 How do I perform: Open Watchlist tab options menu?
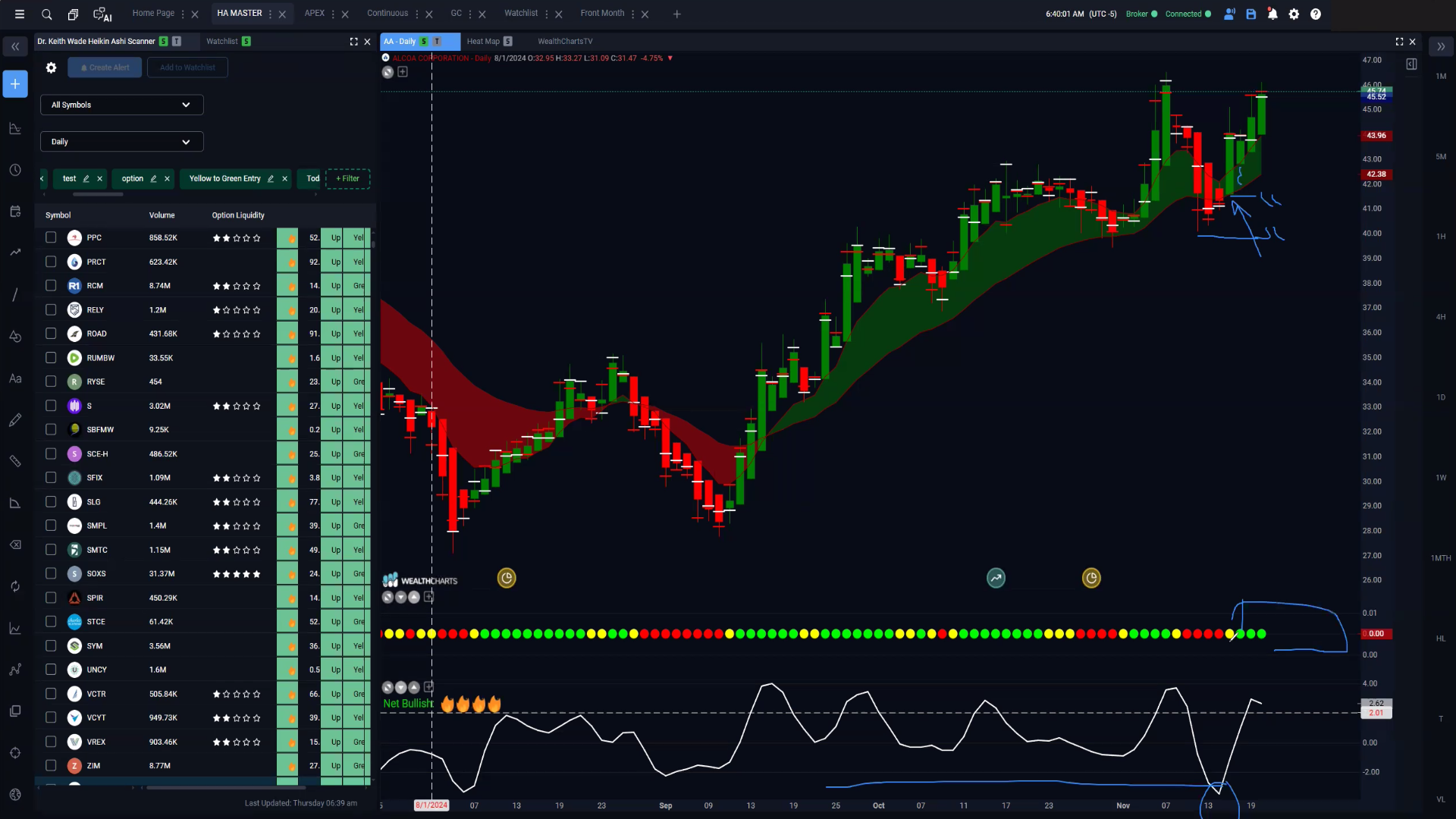[x=547, y=14]
